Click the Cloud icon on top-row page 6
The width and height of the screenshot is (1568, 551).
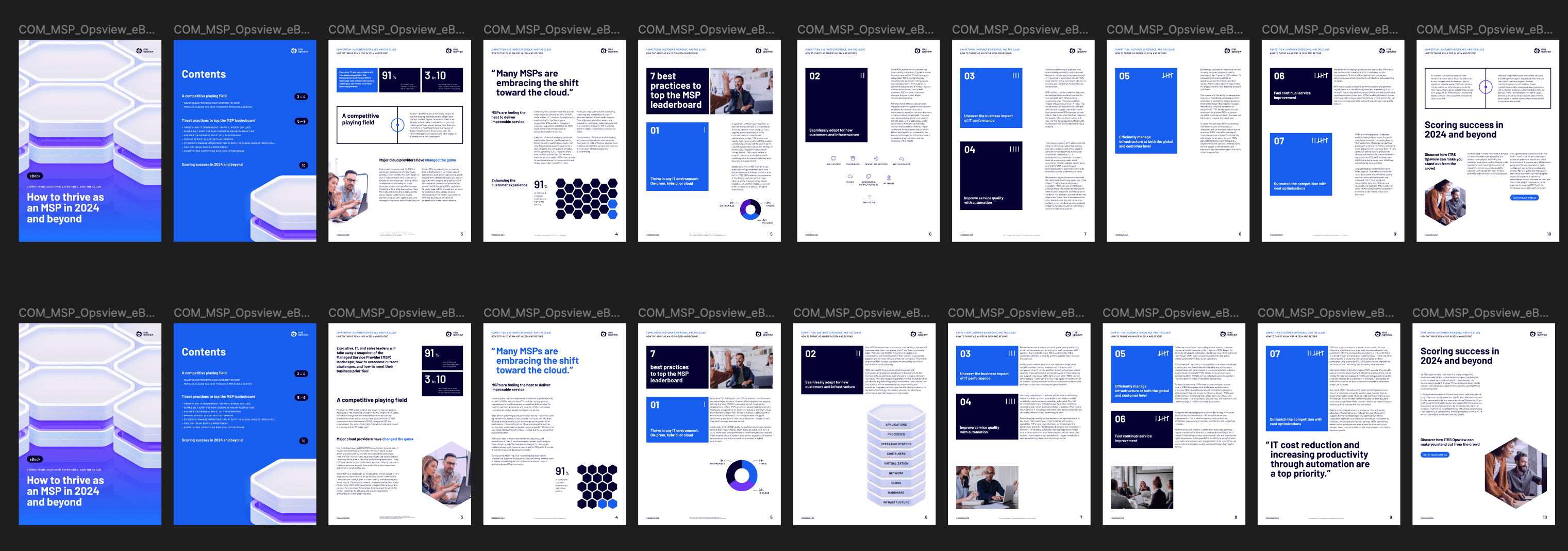click(x=850, y=177)
